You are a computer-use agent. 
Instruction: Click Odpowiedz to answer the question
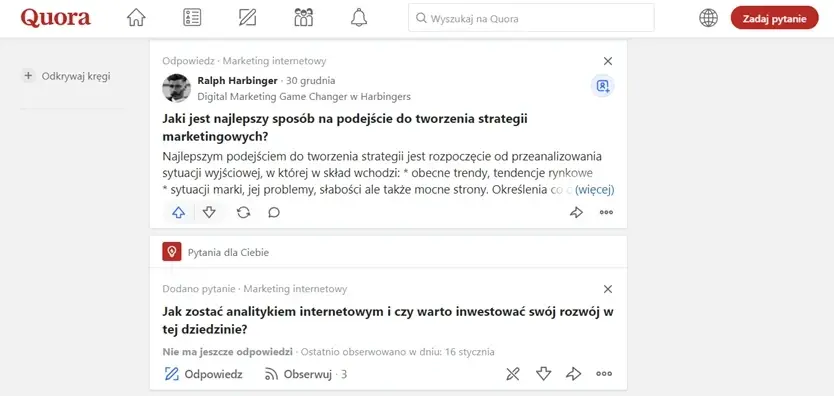(x=203, y=374)
